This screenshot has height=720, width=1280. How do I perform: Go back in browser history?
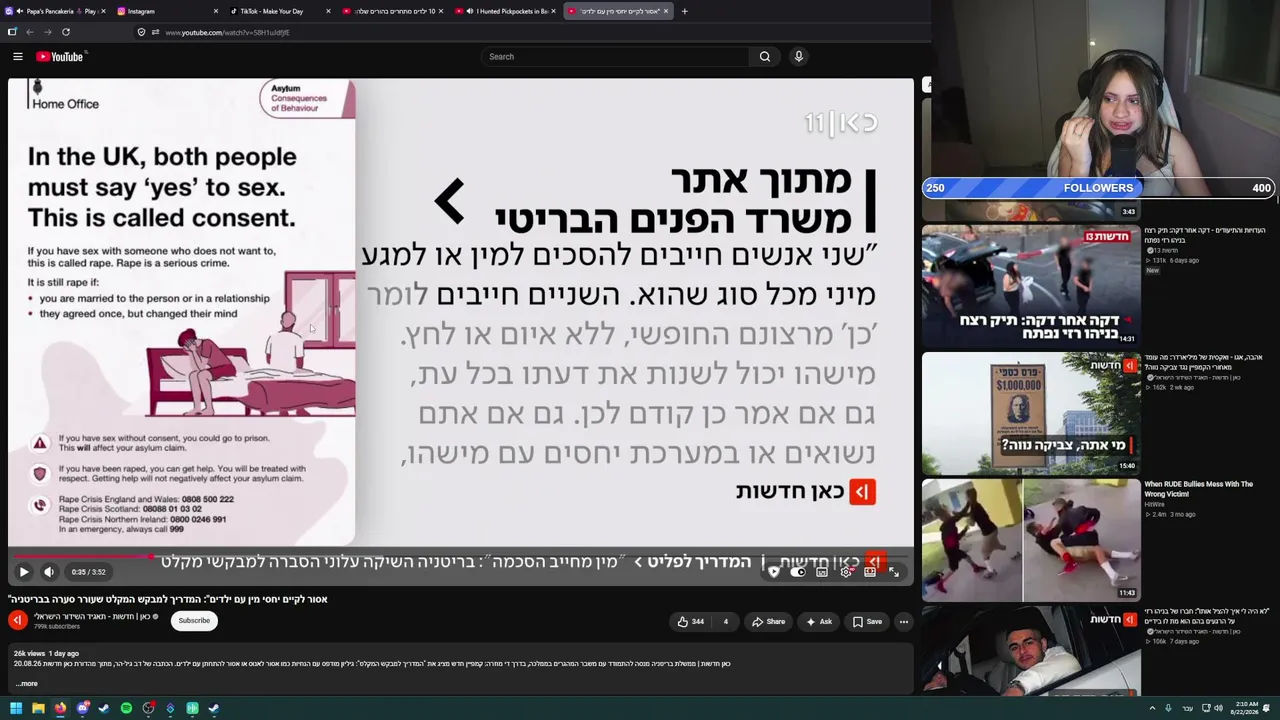[30, 32]
